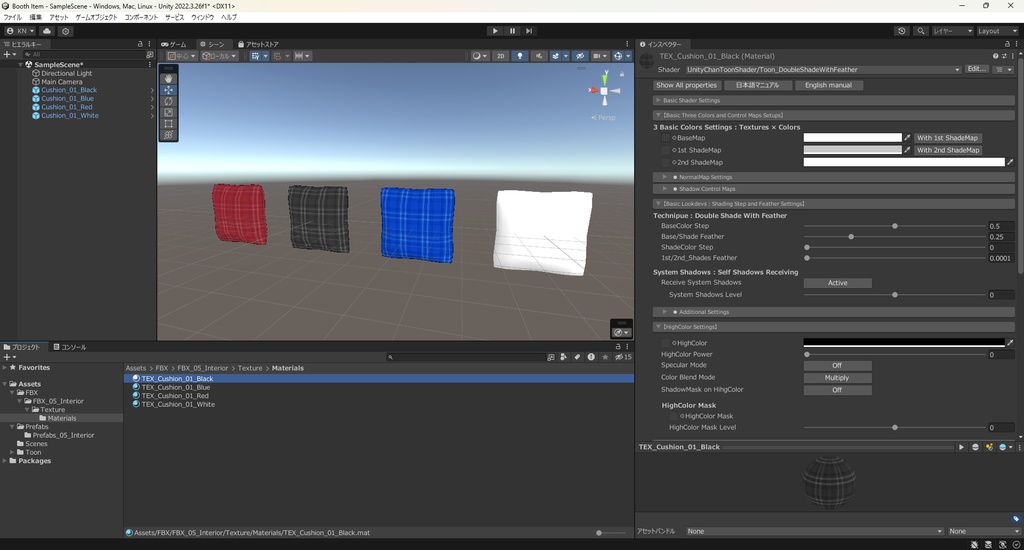Click the Pause button
Screen dimensions: 1024x550
coord(512,31)
